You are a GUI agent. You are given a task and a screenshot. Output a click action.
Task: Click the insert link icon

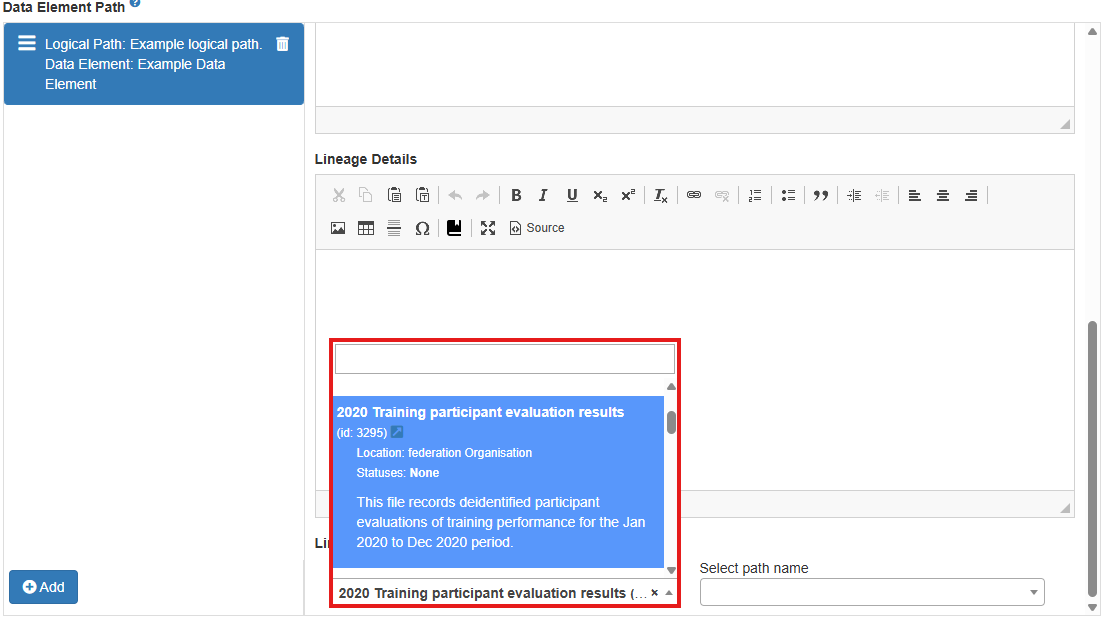click(694, 195)
